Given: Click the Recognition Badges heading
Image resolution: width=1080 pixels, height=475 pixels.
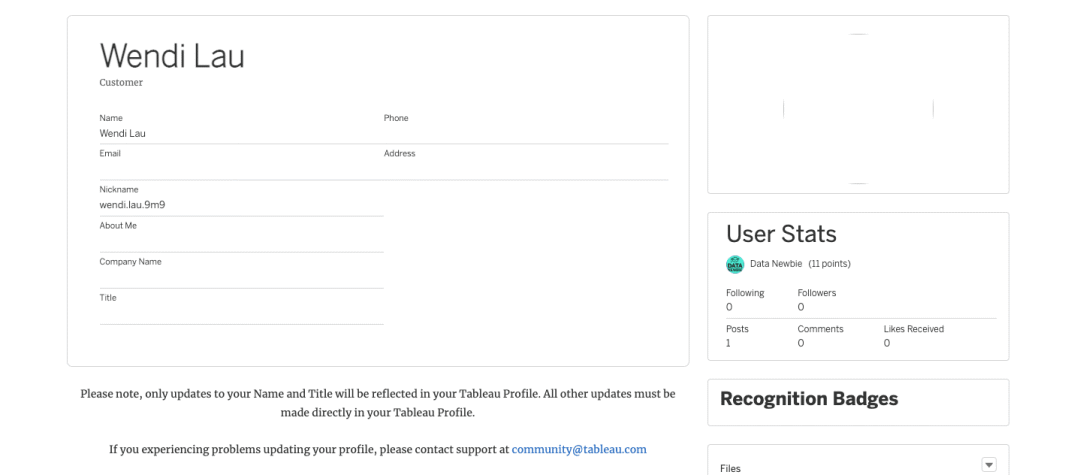Looking at the screenshot, I should pyautogui.click(x=809, y=399).
